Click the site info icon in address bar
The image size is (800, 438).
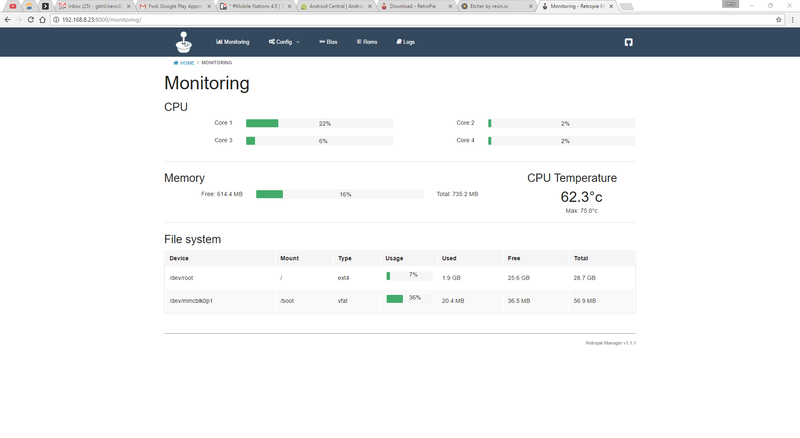click(56, 19)
